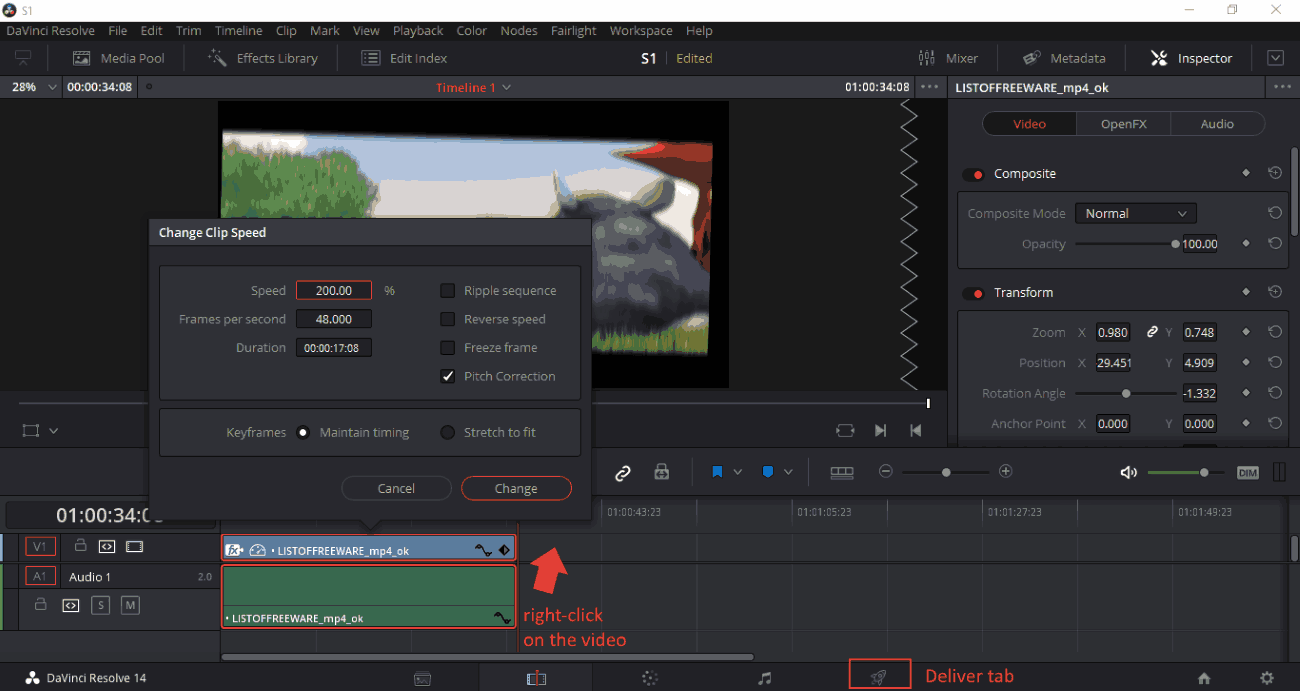
Task: Toggle the DIM audio button
Action: click(x=1247, y=473)
